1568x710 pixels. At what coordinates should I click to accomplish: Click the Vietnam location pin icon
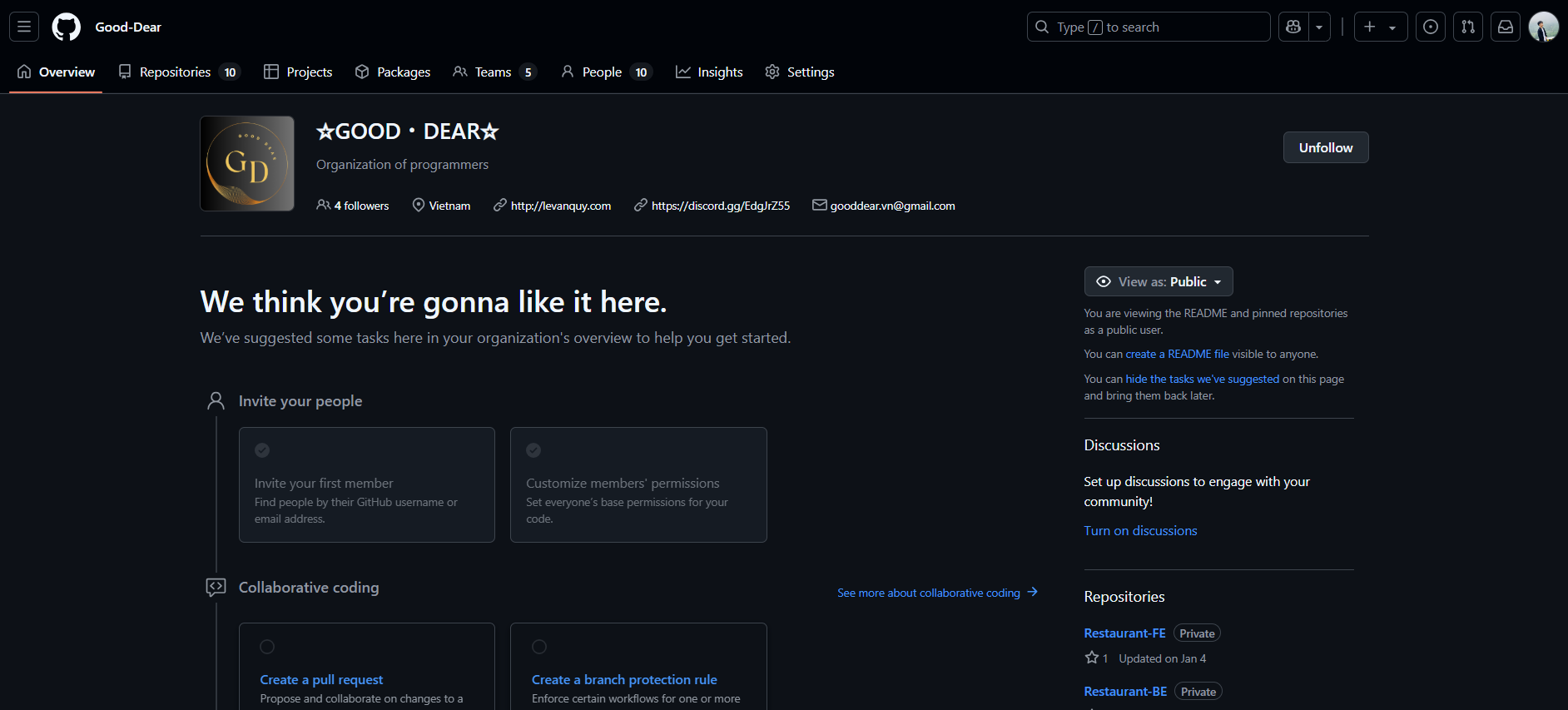click(419, 205)
